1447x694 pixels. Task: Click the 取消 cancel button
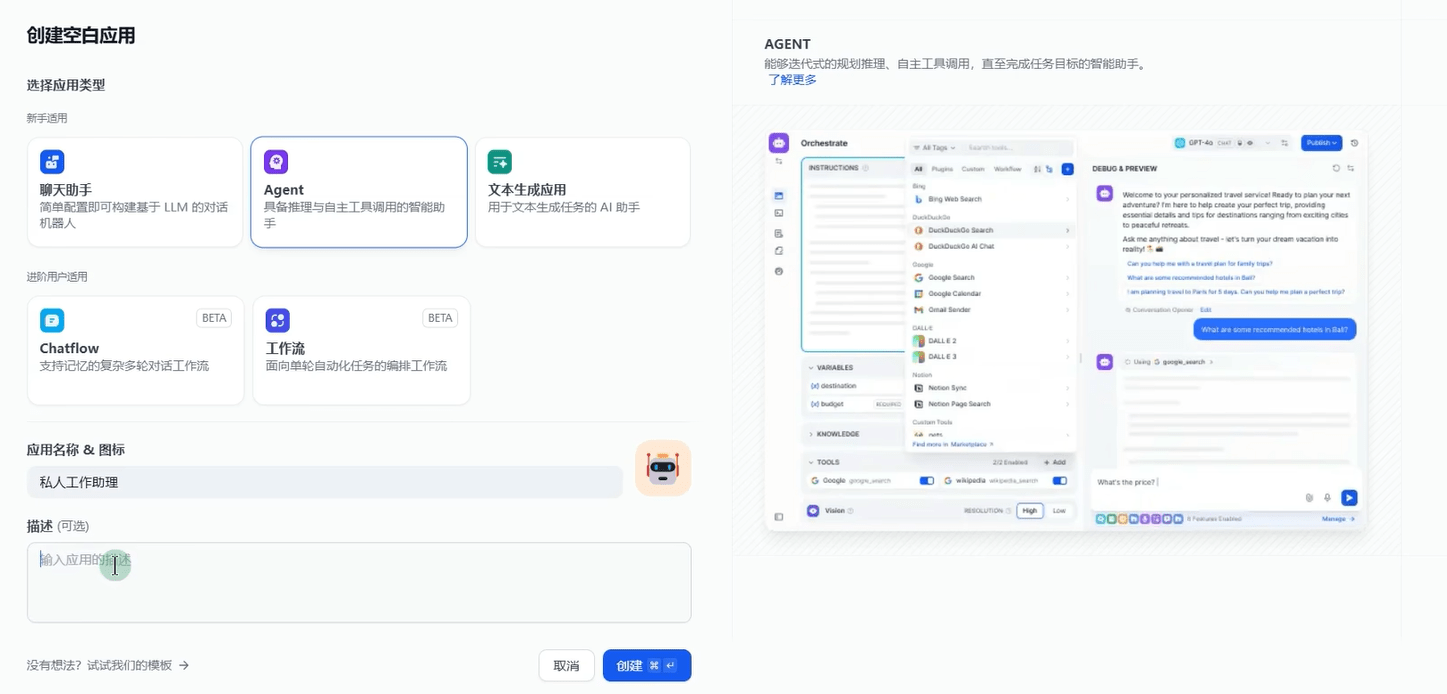coord(566,666)
